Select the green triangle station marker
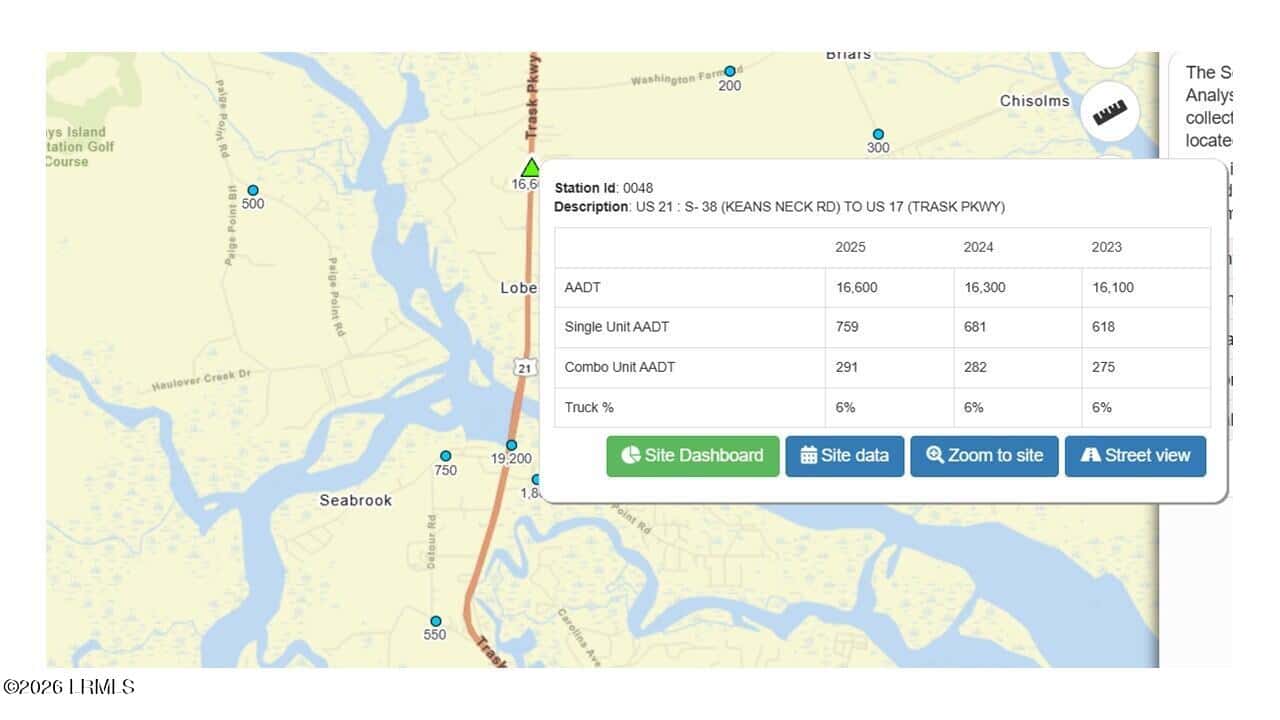The height and width of the screenshot is (720, 1280). click(531, 167)
